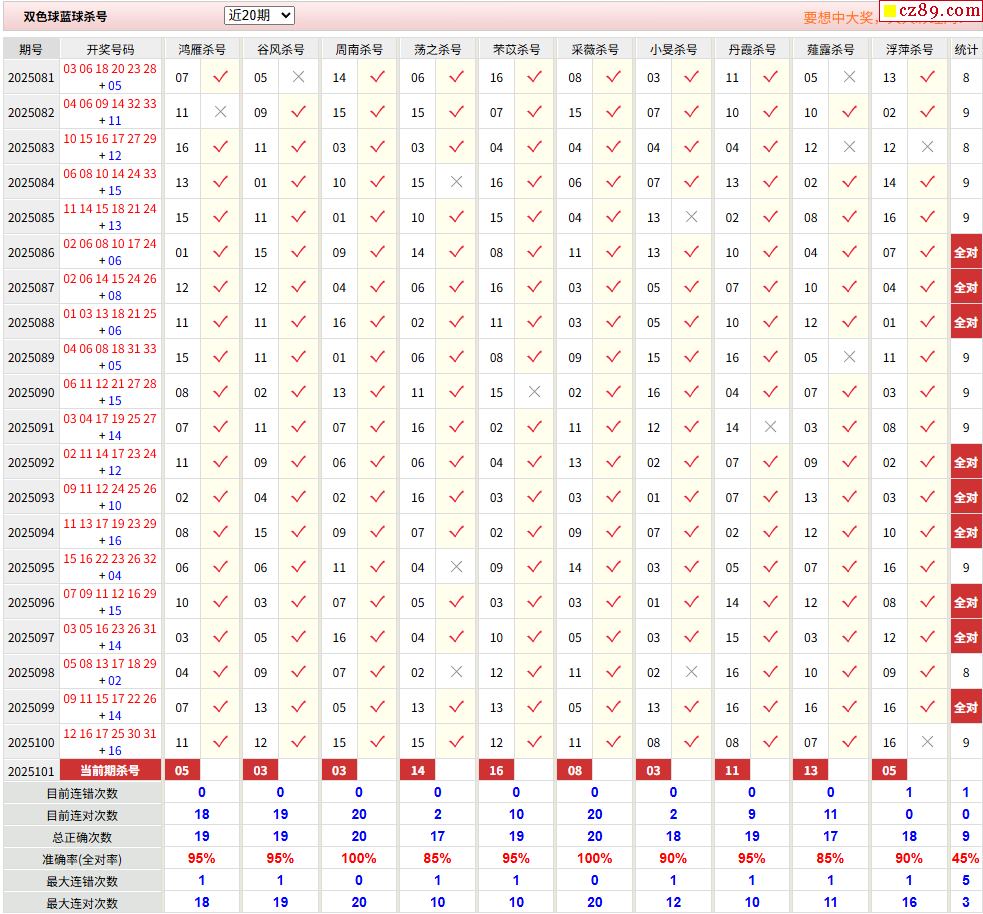The height and width of the screenshot is (914, 983).
Task: Select the X mark for 鸿雁杀号 in row 2025082
Action: (220, 112)
